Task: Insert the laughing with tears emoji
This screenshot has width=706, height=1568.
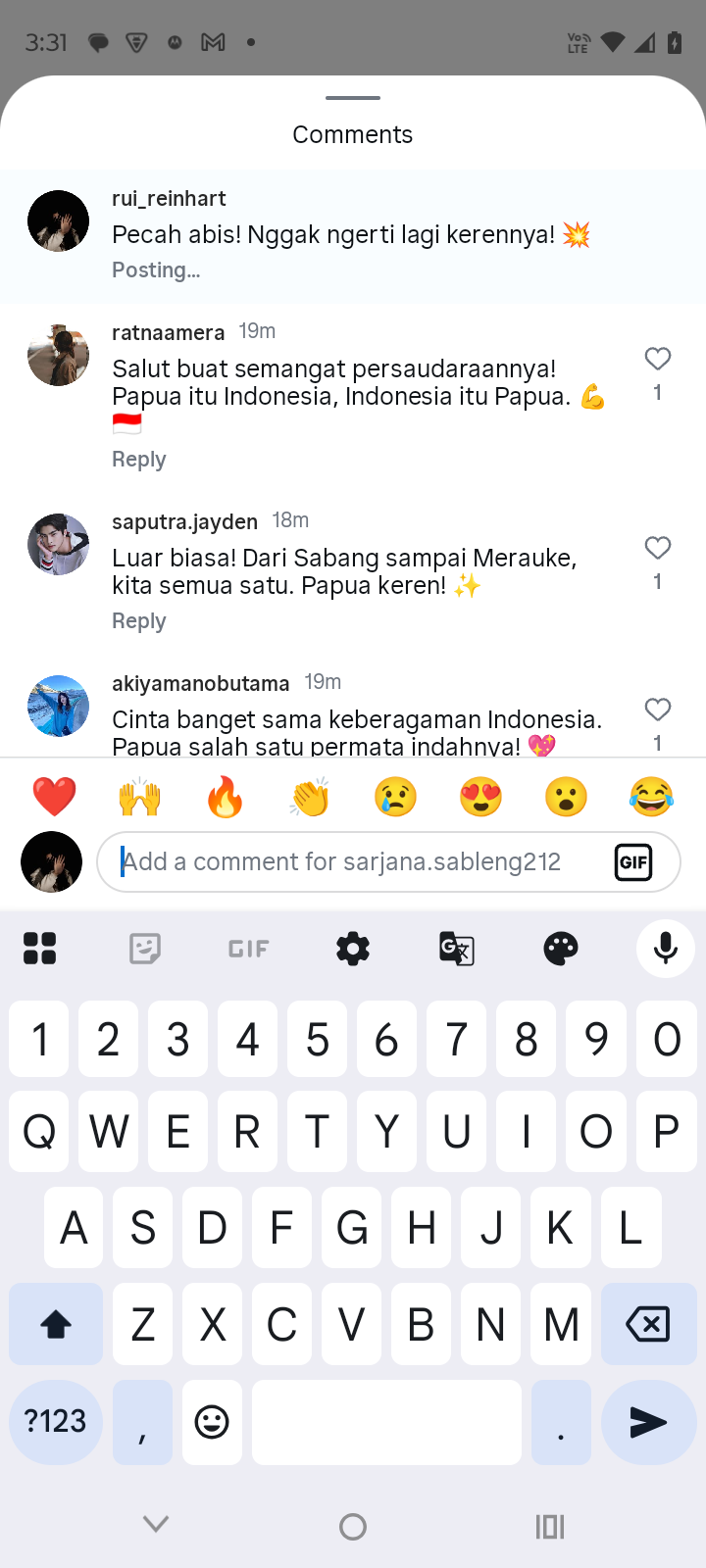Action: pyautogui.click(x=651, y=797)
